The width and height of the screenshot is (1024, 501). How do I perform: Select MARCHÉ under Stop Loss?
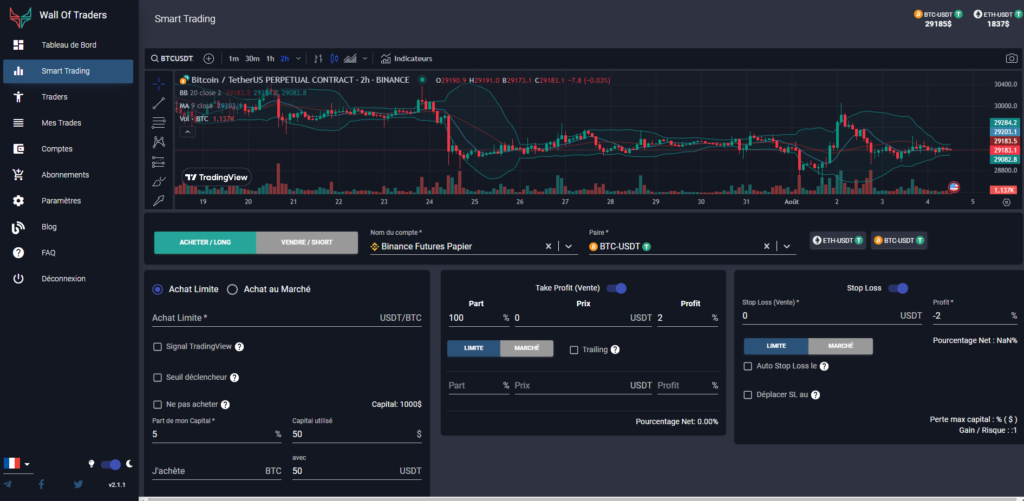(x=840, y=346)
